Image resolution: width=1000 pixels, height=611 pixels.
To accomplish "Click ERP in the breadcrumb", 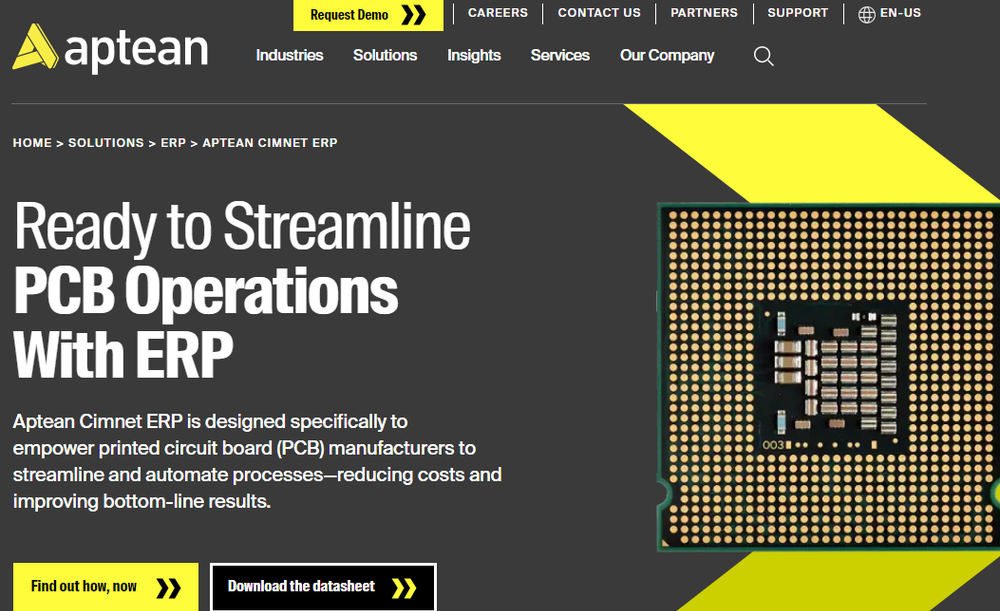I will pyautogui.click(x=173, y=143).
